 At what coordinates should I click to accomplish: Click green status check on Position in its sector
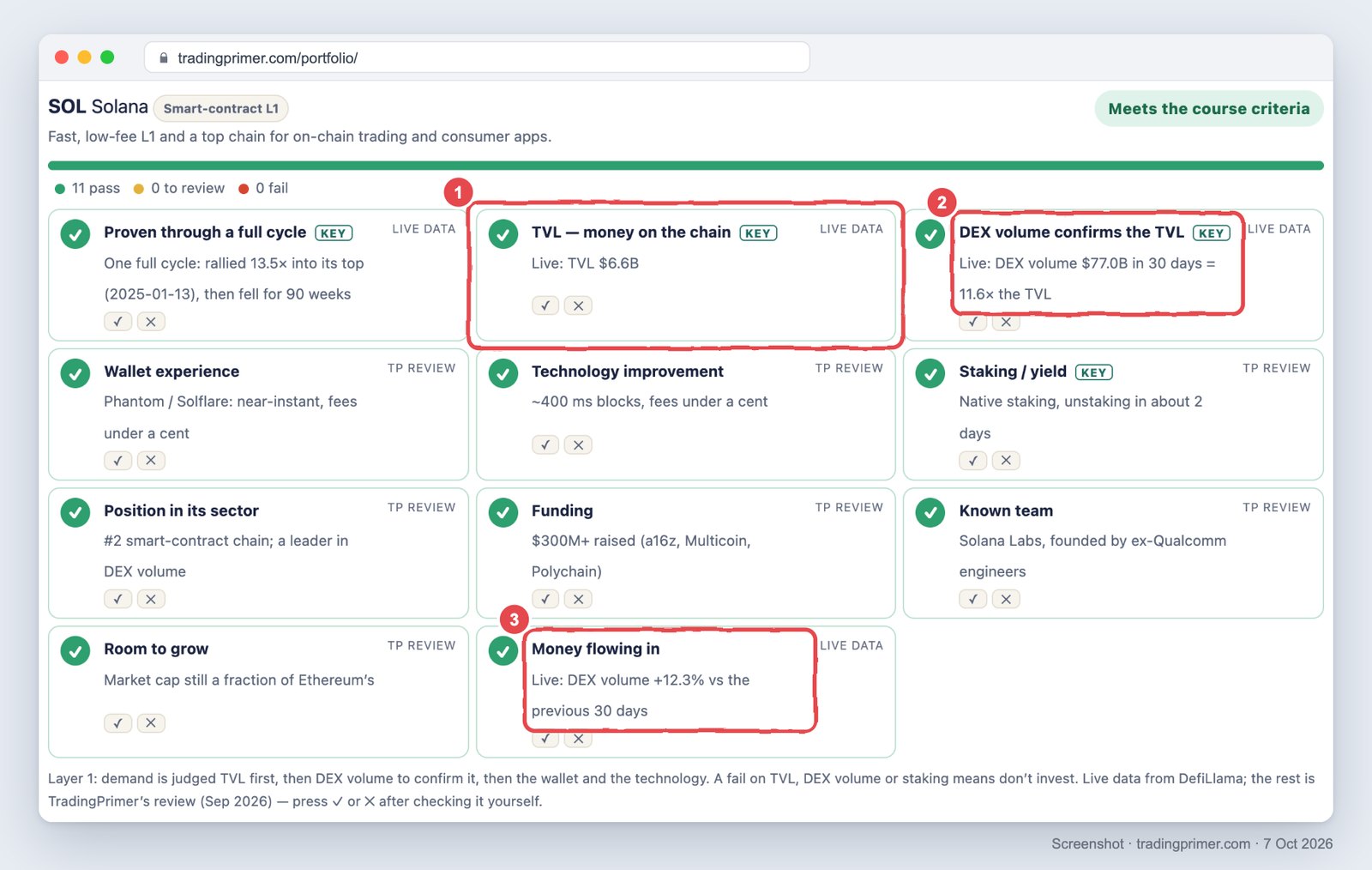[x=75, y=512]
